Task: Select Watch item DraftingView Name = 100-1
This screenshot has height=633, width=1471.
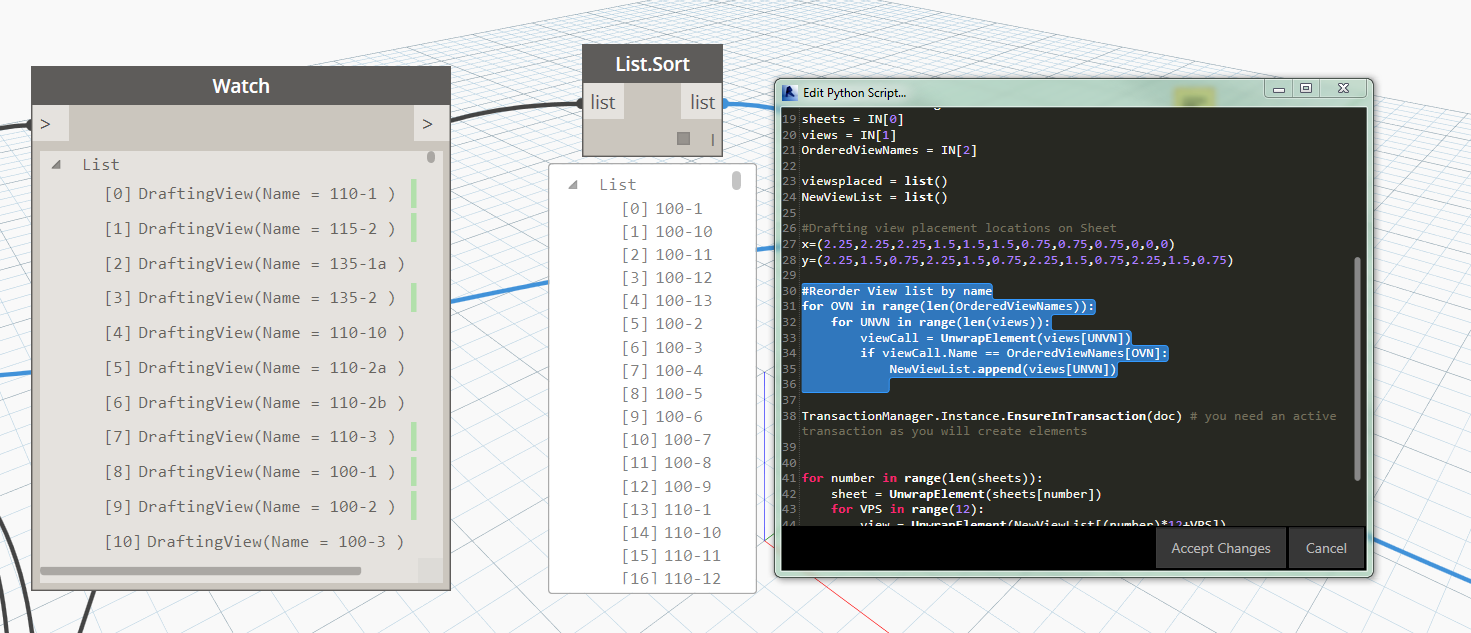Action: tap(250, 472)
